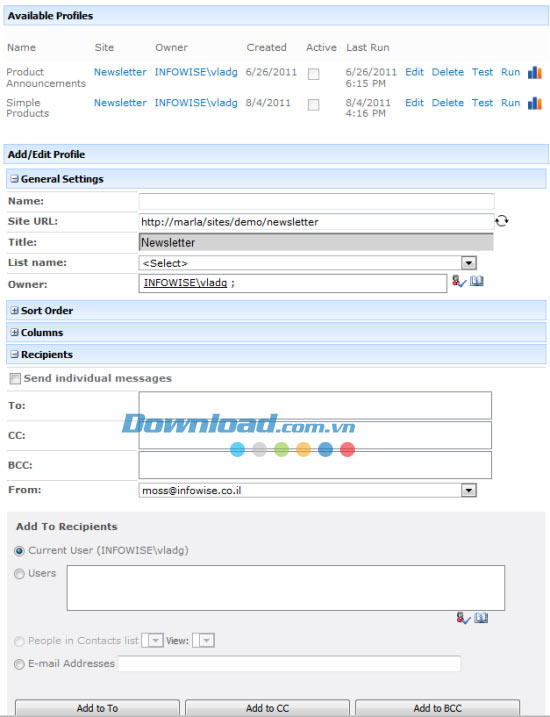Screen dimensions: 550x717
Task: Click refresh icon beside Site URL field
Action: point(502,221)
